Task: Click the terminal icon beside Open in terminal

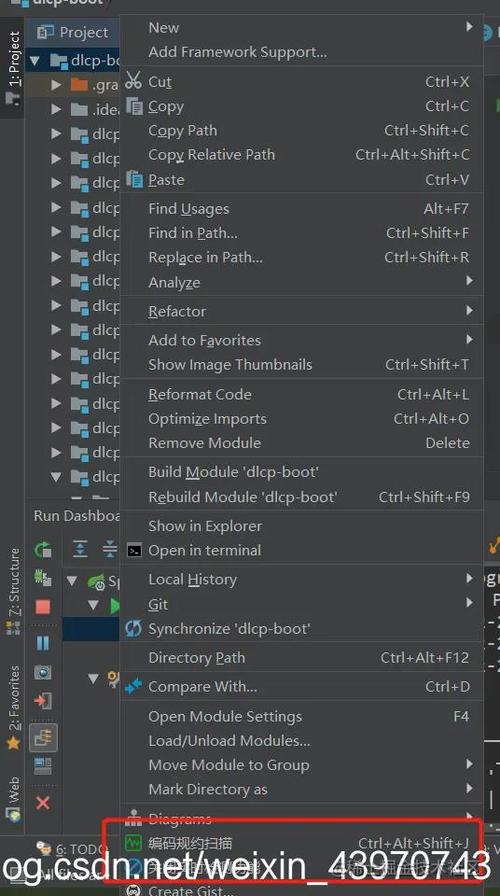Action: pyautogui.click(x=134, y=550)
